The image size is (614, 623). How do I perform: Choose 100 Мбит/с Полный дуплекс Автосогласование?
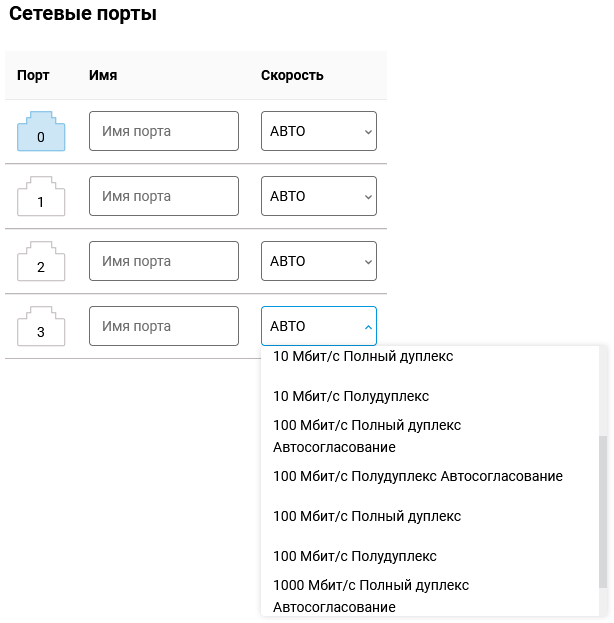430,436
